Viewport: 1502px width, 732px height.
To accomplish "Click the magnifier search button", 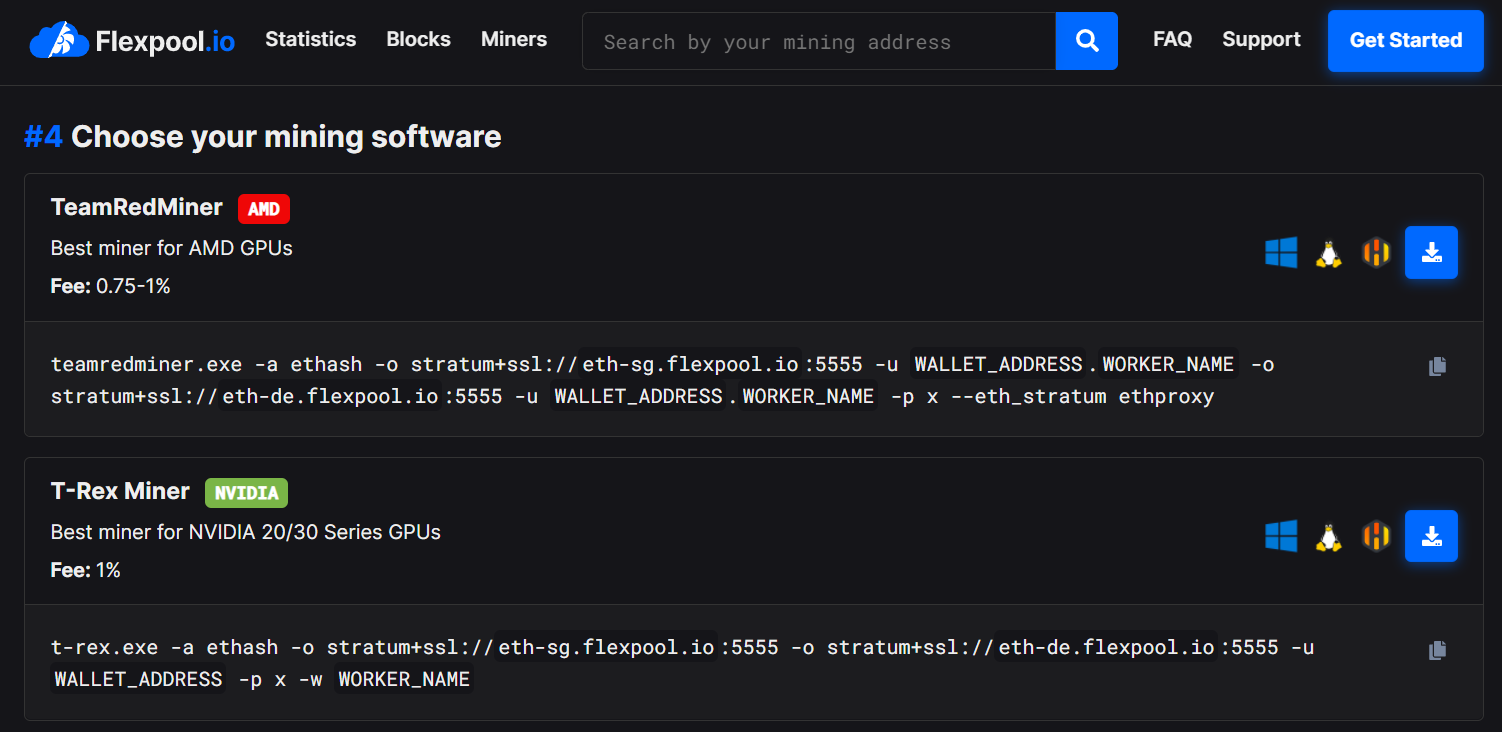I will (x=1086, y=41).
